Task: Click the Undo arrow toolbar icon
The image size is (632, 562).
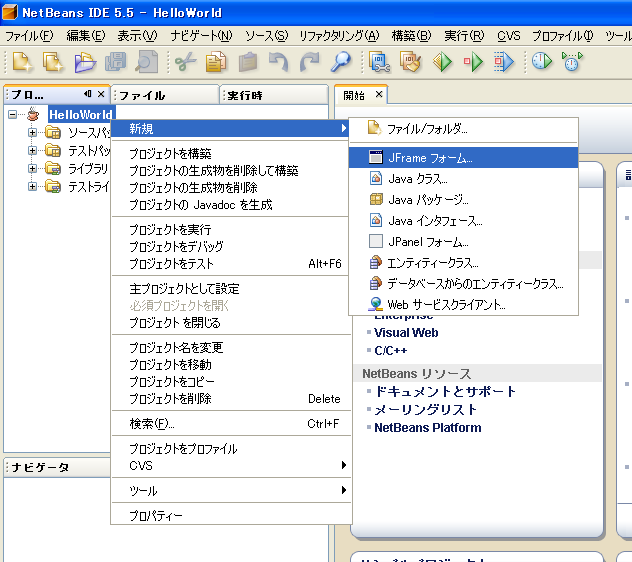Action: 278,62
